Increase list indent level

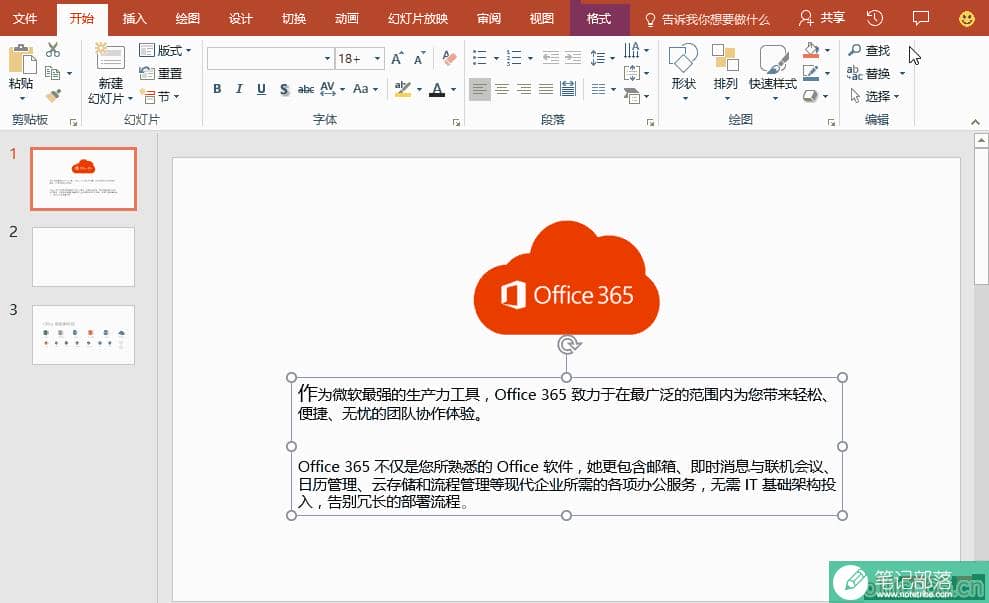pyautogui.click(x=573, y=58)
